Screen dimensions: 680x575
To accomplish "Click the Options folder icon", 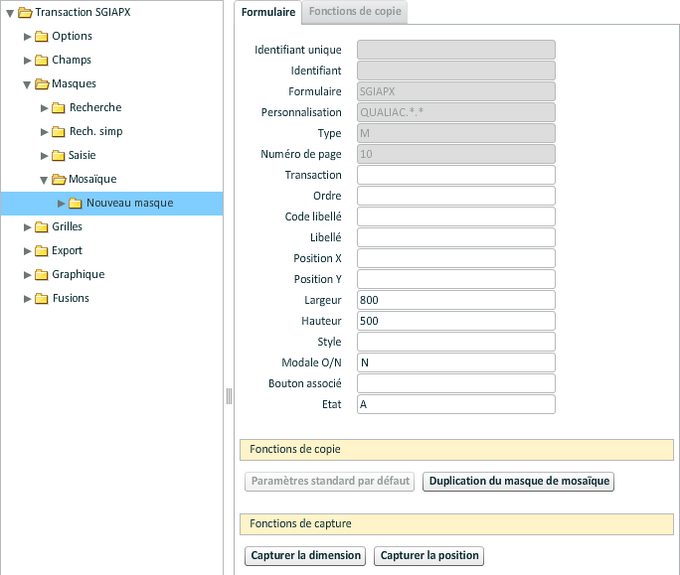I will (x=41, y=36).
